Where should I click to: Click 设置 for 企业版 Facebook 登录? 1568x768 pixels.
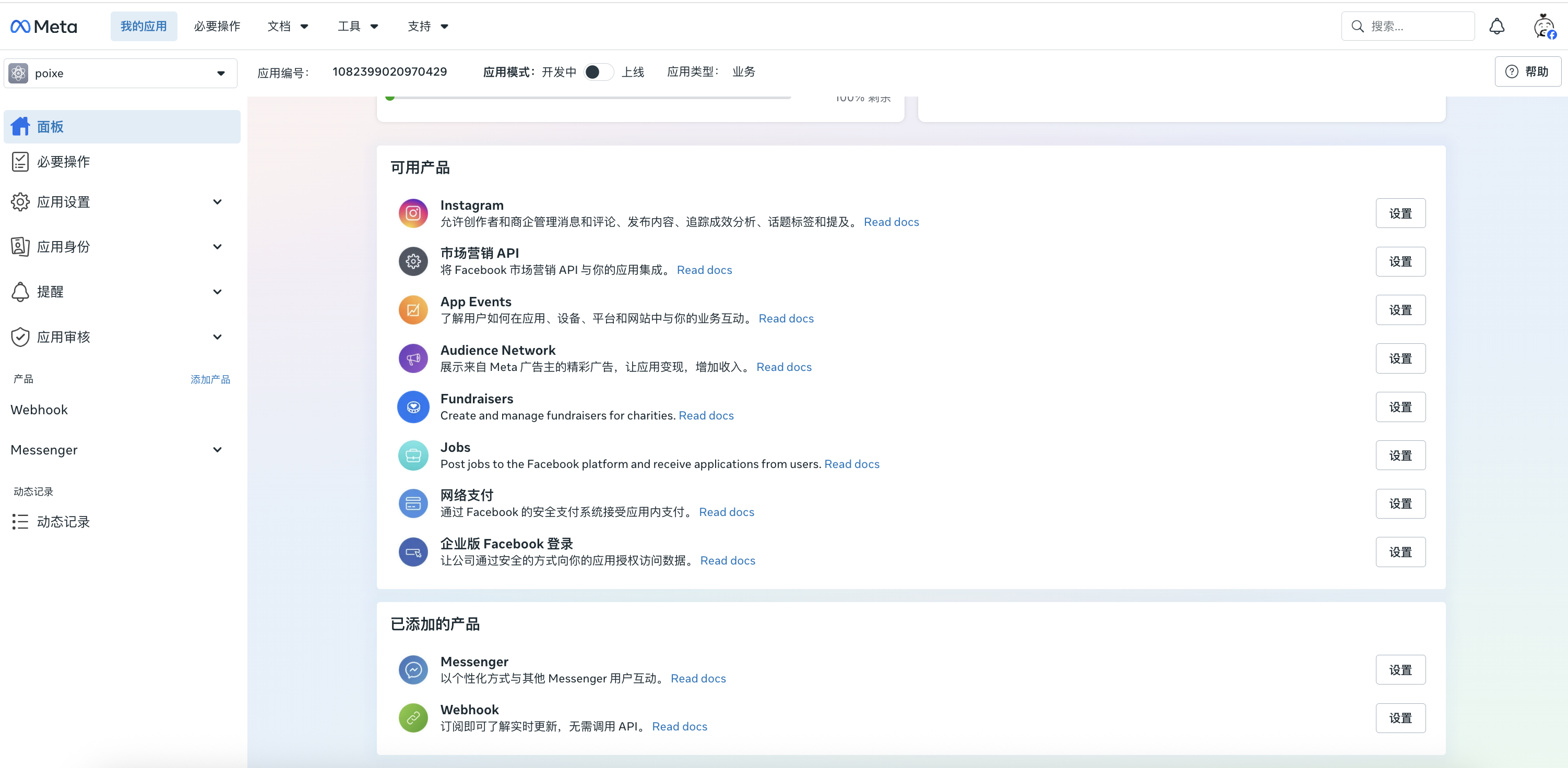(1400, 552)
